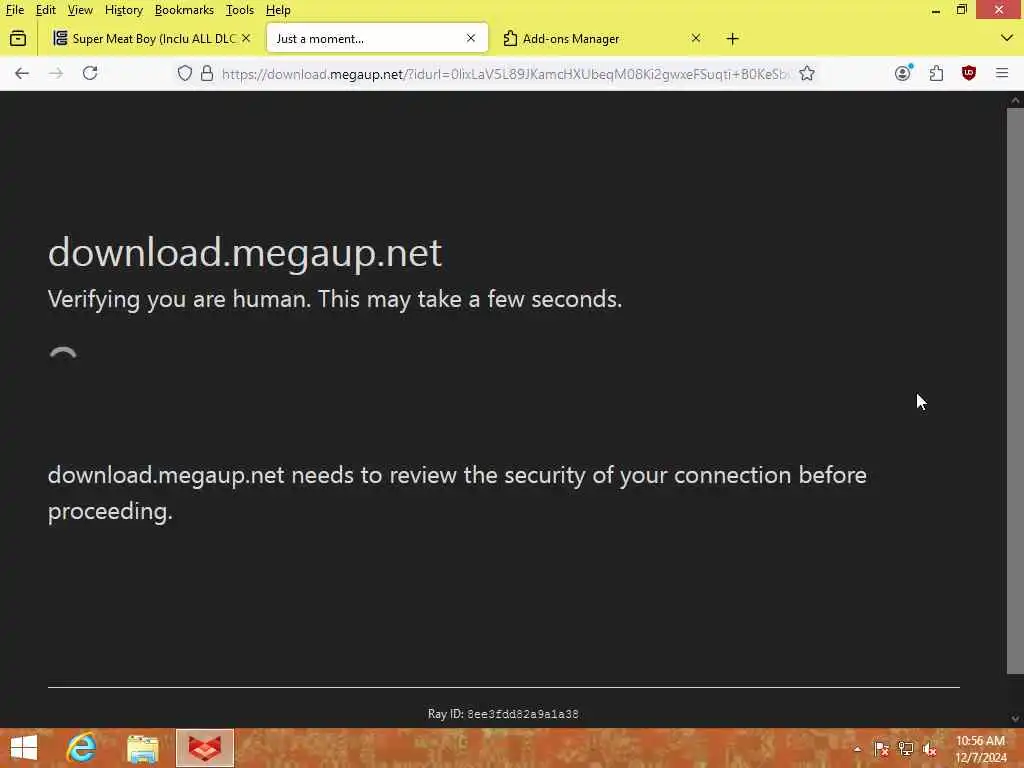
Task: Bookmark this page with star icon
Action: 807,73
